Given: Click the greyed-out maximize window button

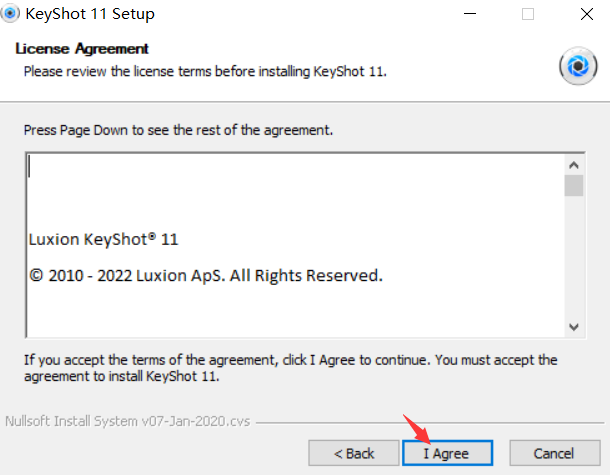Looking at the screenshot, I should pyautogui.click(x=528, y=14).
